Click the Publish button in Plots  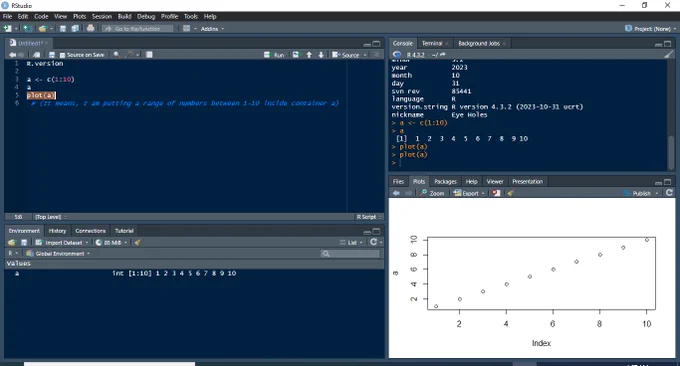tap(641, 193)
